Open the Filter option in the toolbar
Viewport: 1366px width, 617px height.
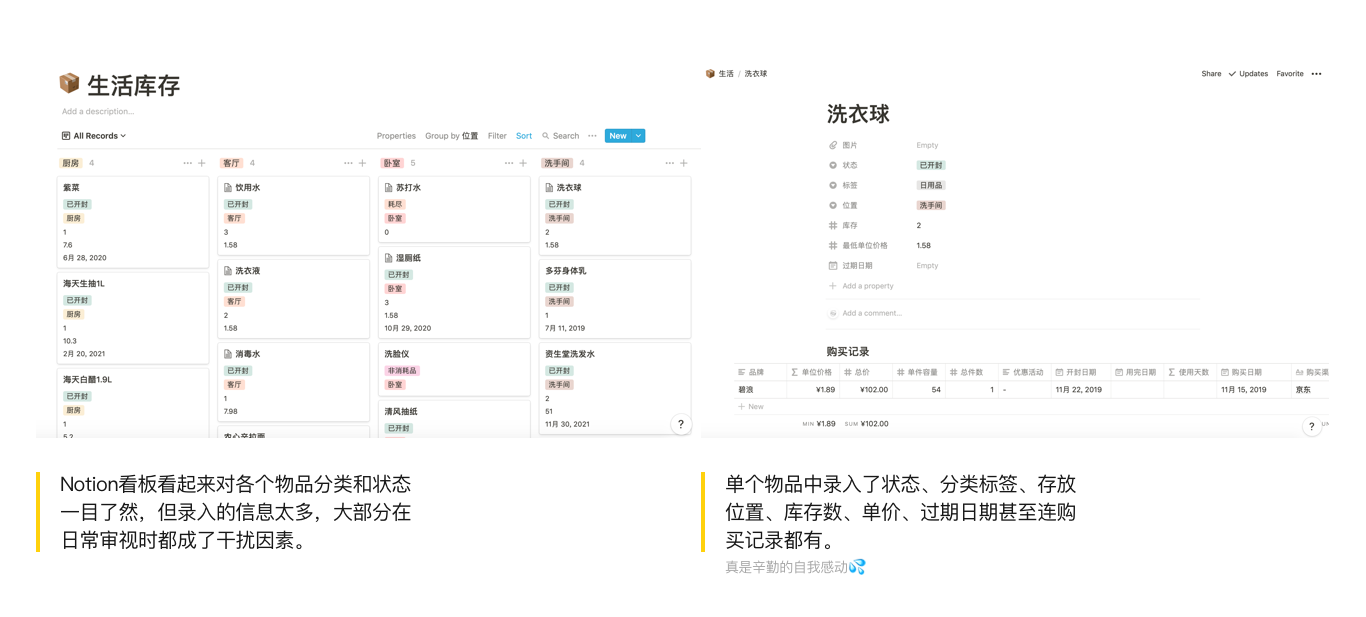point(497,136)
